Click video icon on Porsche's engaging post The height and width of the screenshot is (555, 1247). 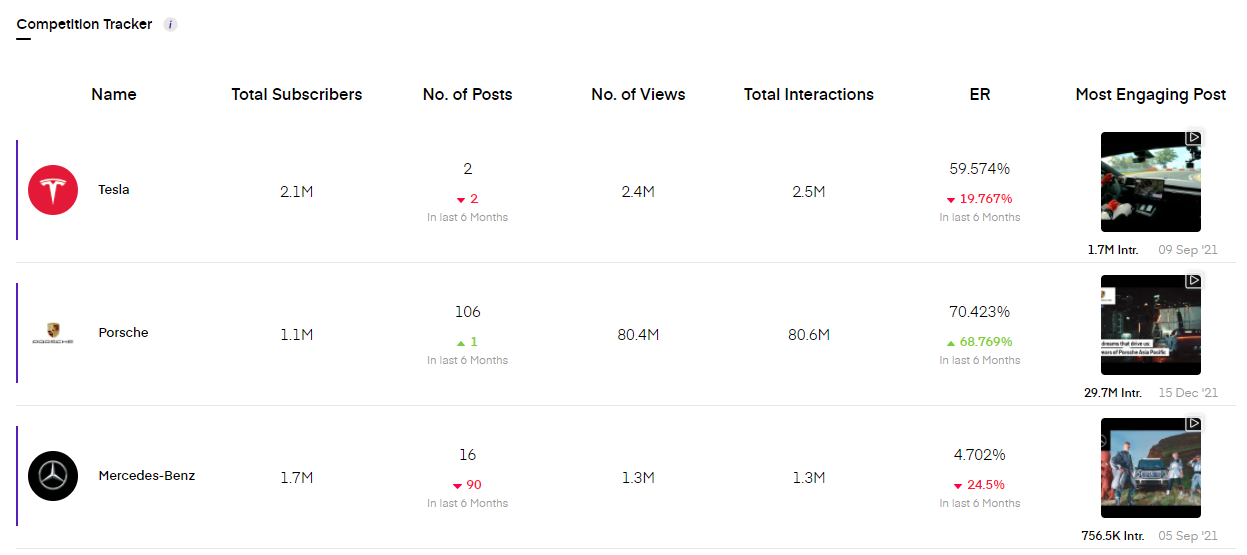tap(1193, 281)
